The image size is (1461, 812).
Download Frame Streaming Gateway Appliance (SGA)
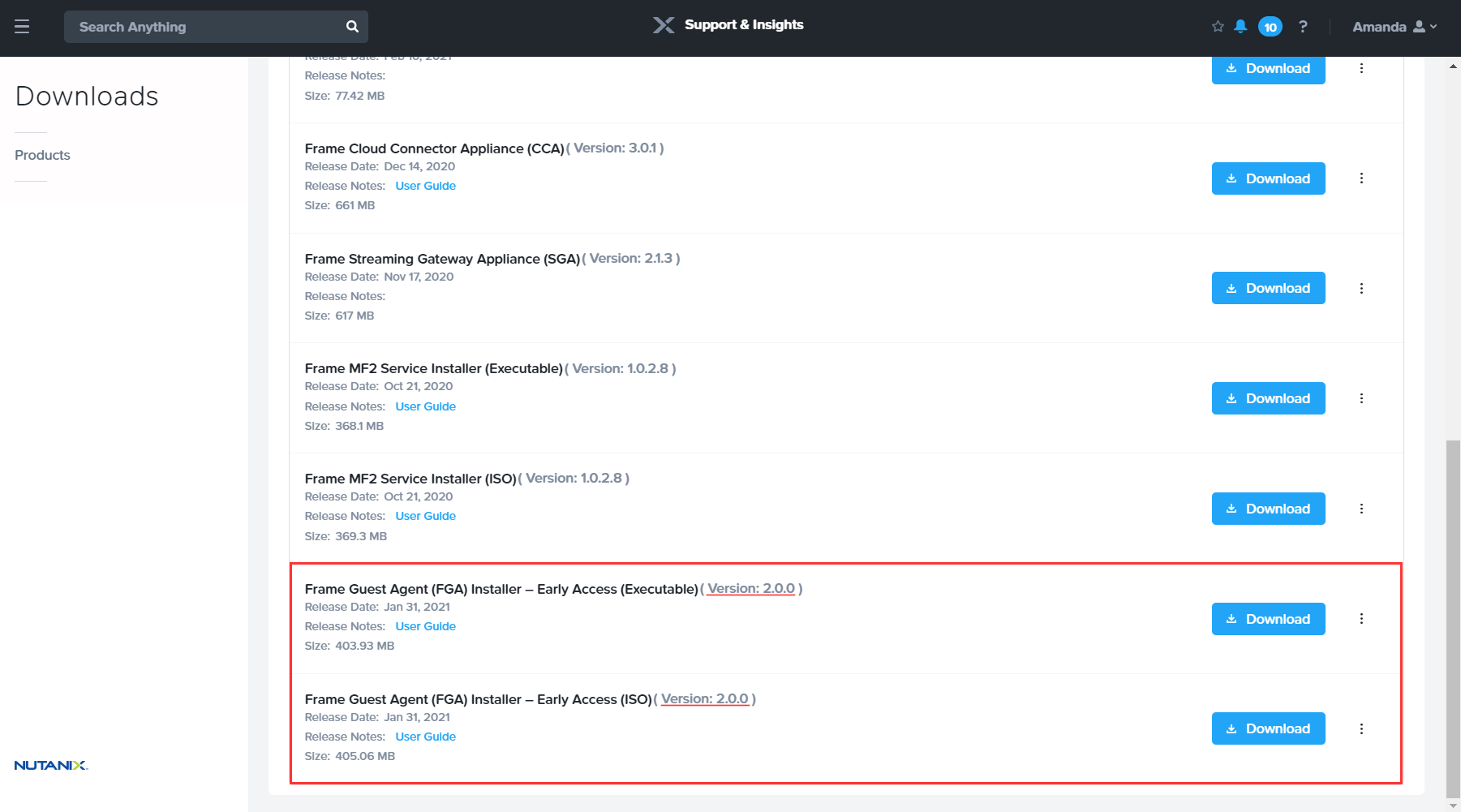click(1268, 288)
